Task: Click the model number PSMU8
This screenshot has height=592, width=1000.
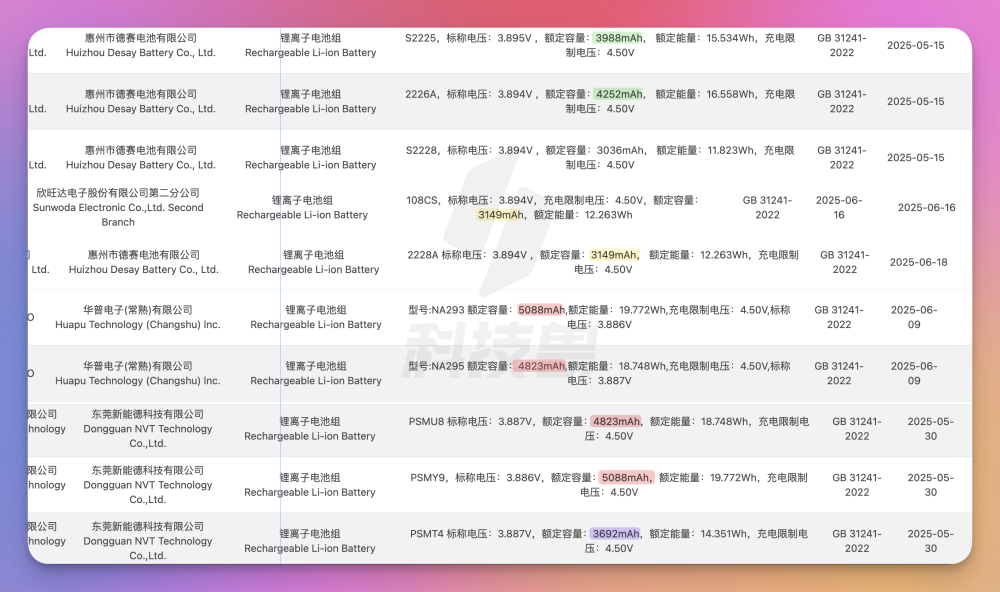Action: point(426,422)
